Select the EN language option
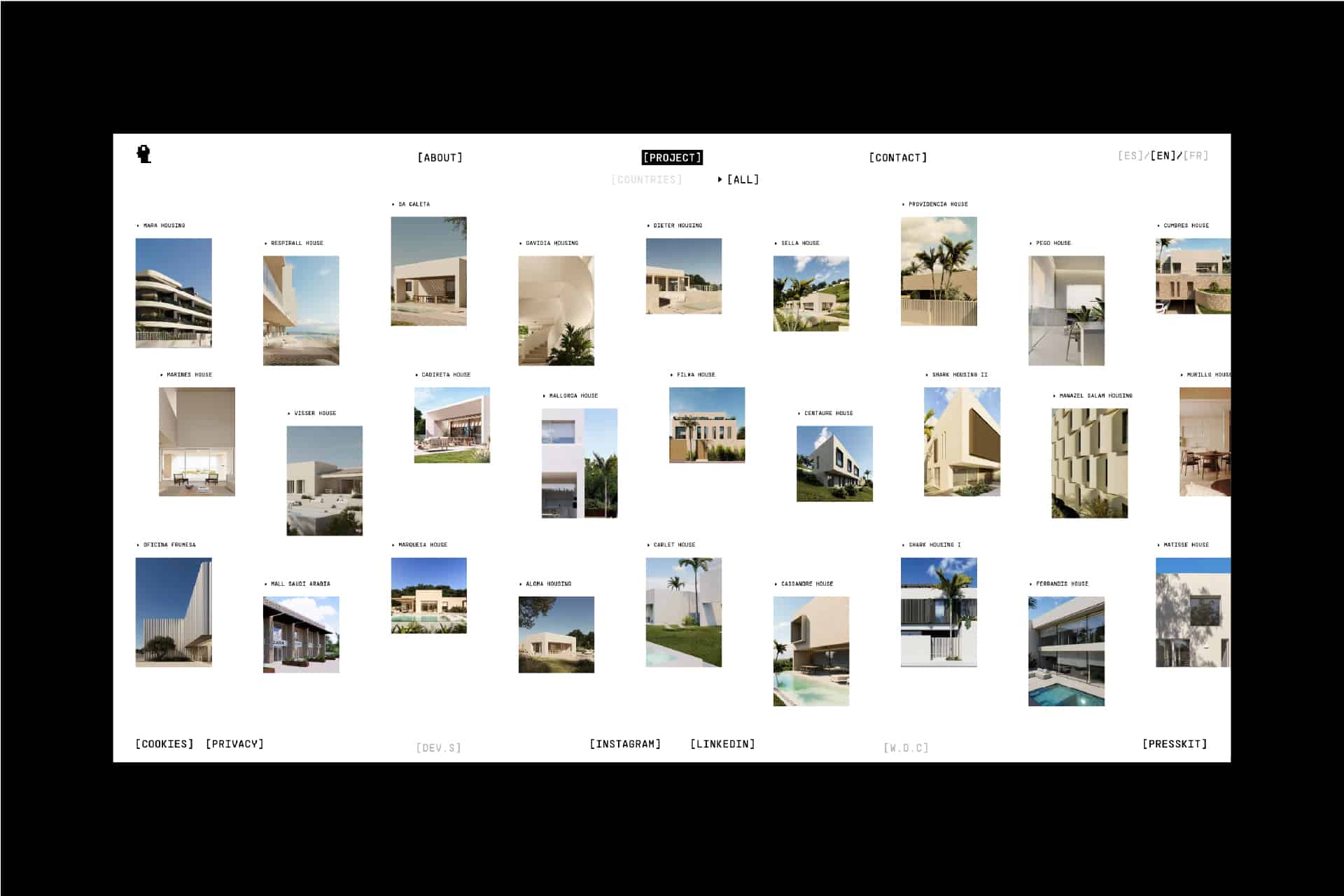 click(x=1163, y=155)
